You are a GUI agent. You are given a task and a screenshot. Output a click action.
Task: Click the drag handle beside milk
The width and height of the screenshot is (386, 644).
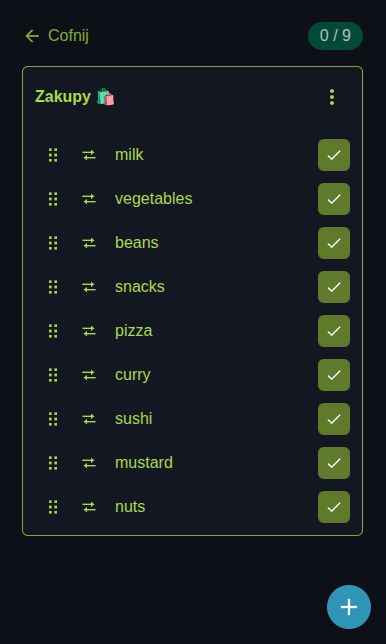[53, 155]
